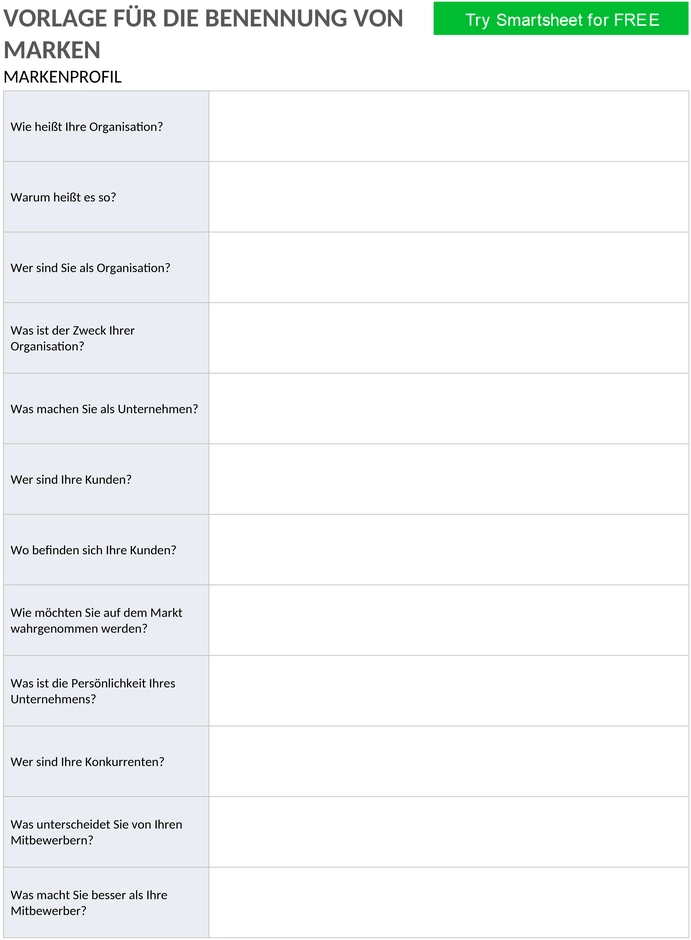The height and width of the screenshot is (940, 691).
Task: Click the 'Wie heißt Ihre Organisation?' label cell
Action: pos(106,126)
